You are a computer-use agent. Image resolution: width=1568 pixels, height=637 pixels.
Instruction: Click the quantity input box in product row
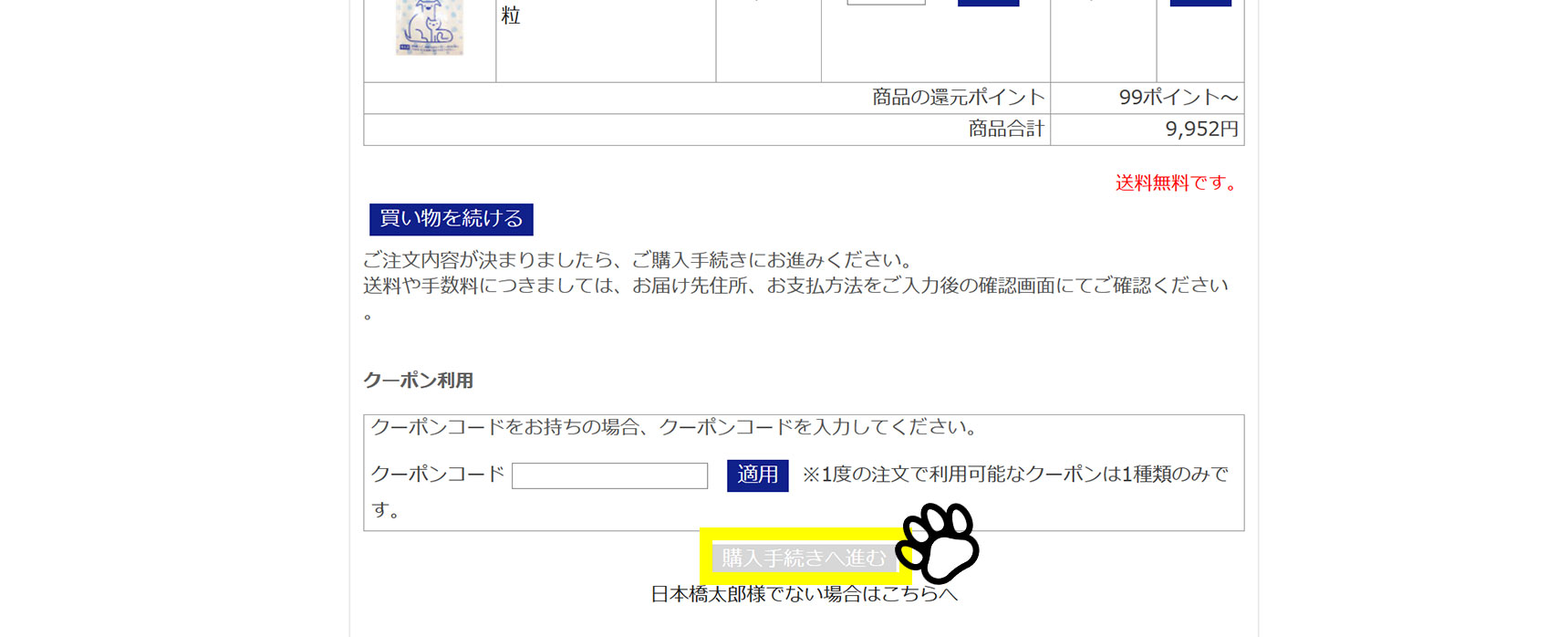coord(886,3)
